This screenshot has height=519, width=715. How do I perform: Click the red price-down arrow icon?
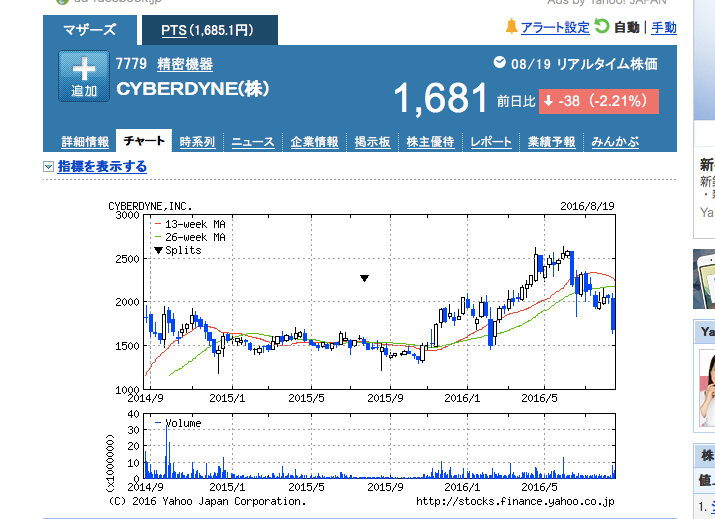tap(549, 101)
